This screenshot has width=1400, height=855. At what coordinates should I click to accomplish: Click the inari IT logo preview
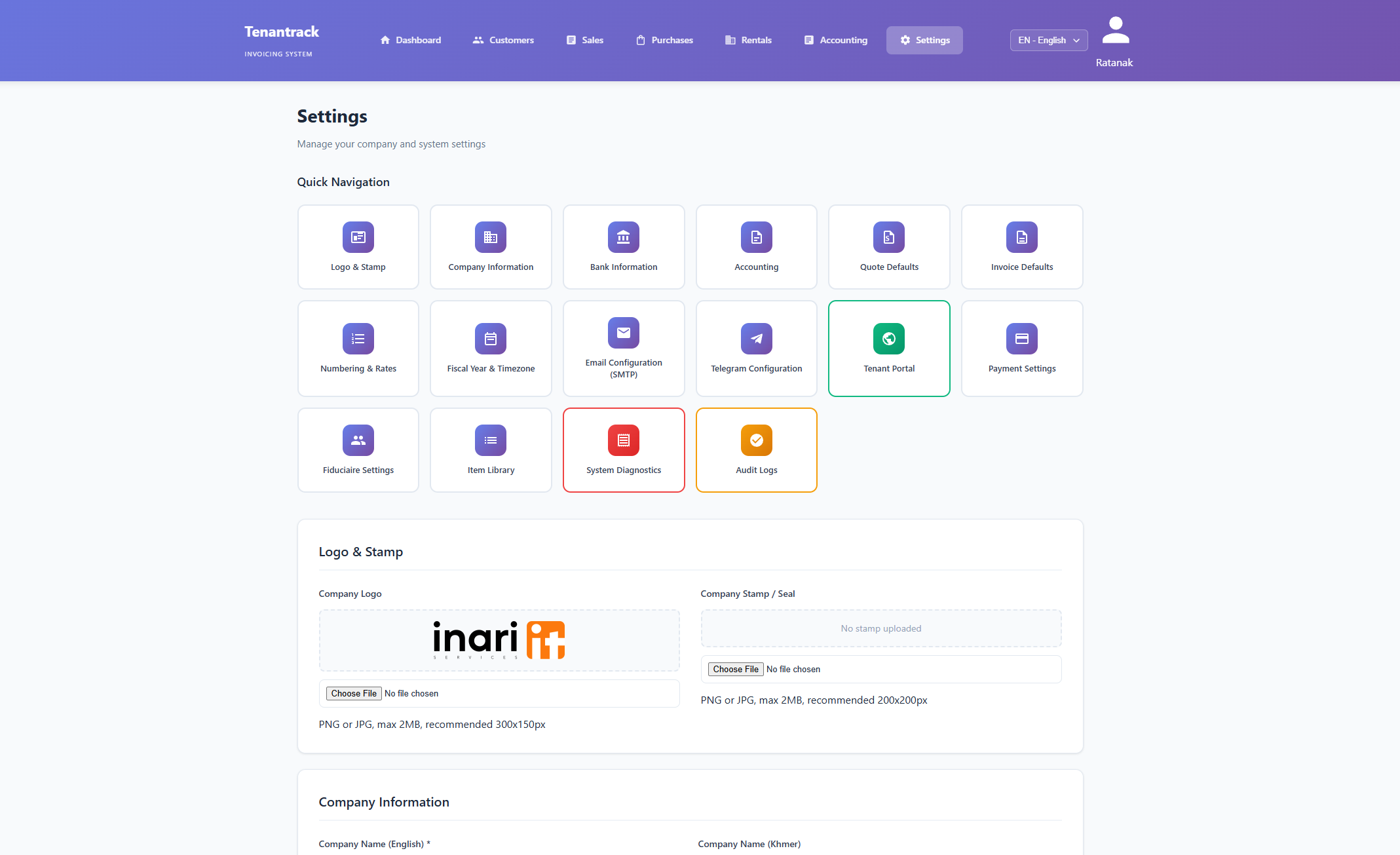499,640
